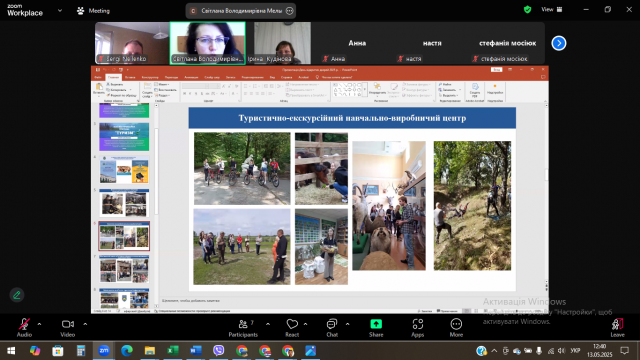The image size is (640, 360).
Task: Open Viber from the taskbar
Action: [219, 351]
